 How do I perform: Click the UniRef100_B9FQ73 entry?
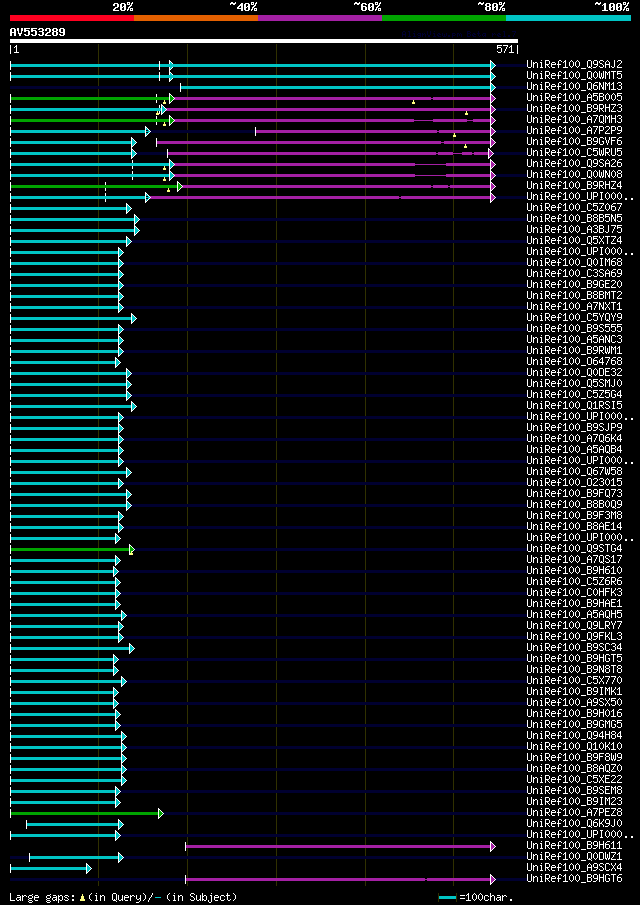tap(575, 493)
